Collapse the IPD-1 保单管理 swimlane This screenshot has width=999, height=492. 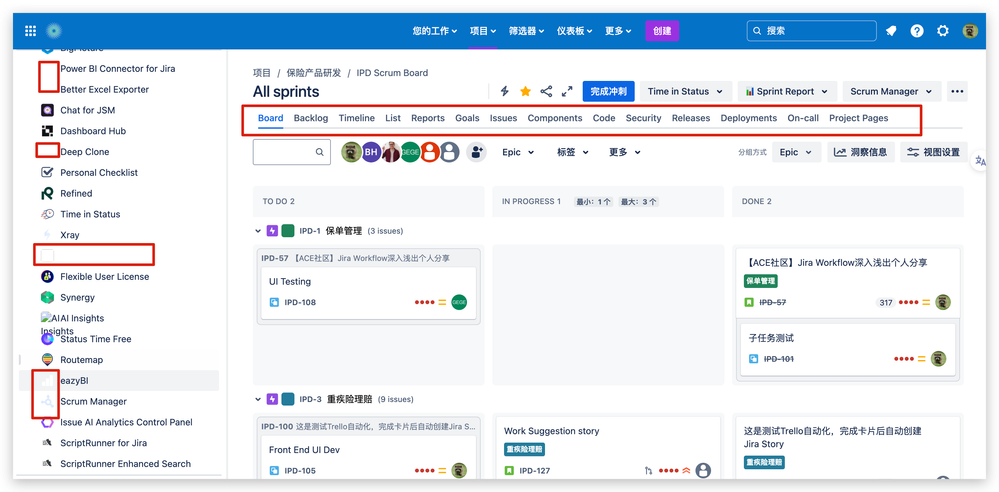point(258,231)
